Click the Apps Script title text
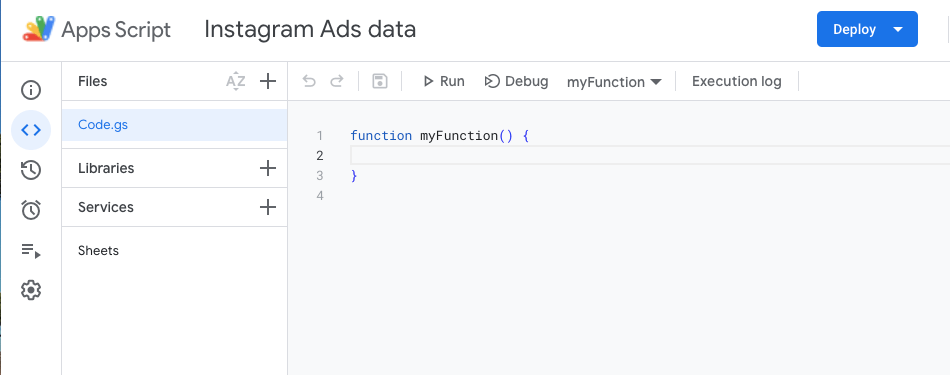 click(x=116, y=30)
